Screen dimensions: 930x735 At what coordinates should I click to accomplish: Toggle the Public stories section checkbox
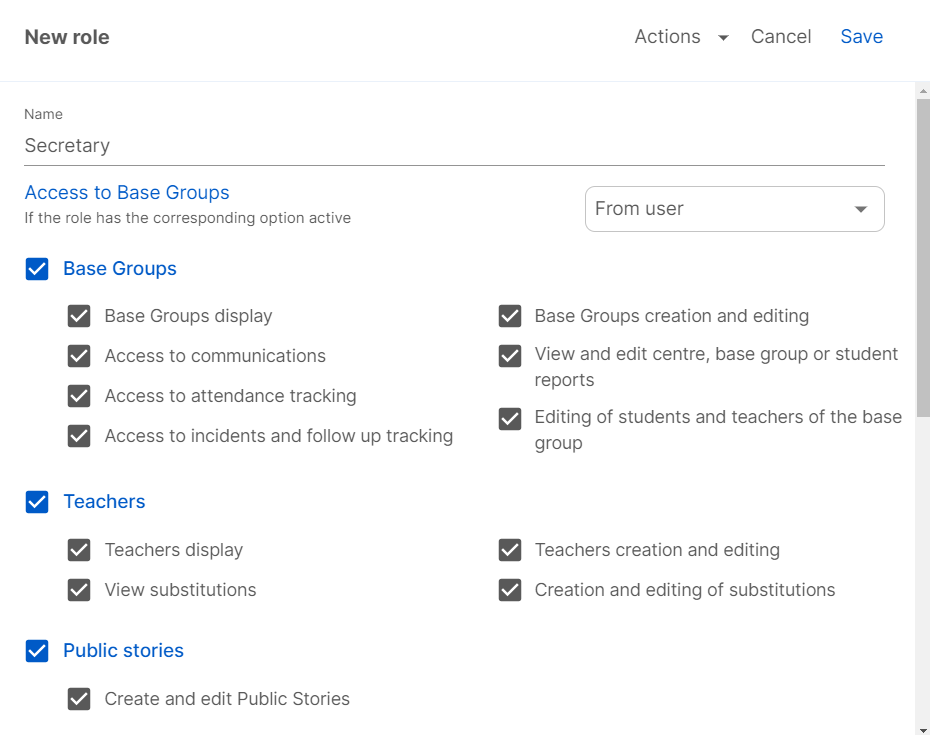click(37, 651)
